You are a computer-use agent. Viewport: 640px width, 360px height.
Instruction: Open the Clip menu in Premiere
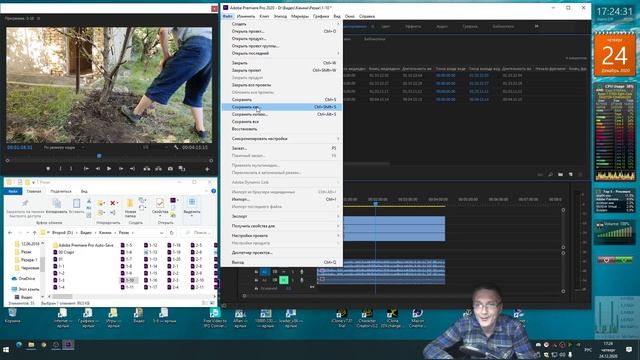click(264, 16)
